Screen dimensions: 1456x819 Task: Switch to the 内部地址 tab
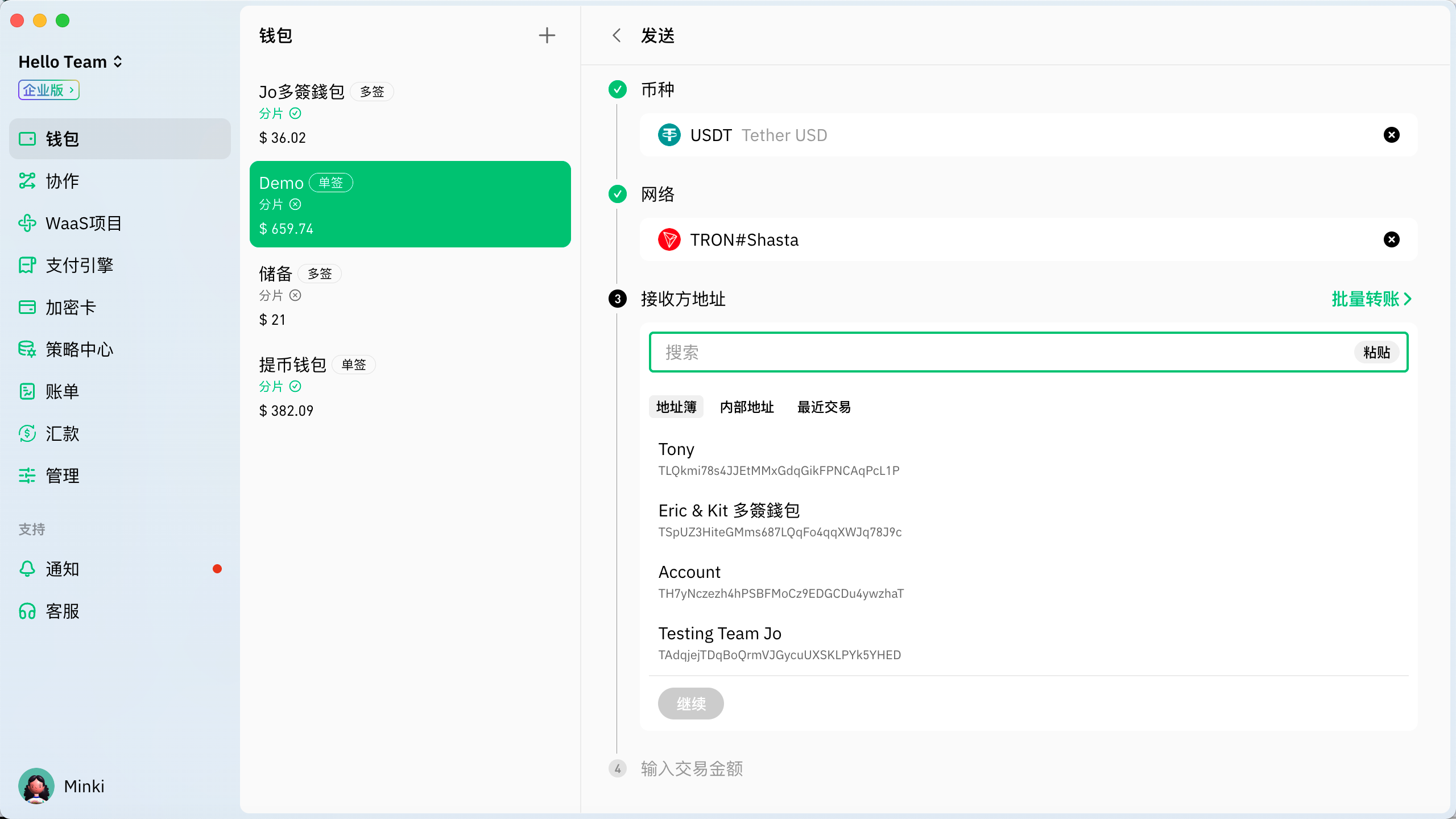747,407
